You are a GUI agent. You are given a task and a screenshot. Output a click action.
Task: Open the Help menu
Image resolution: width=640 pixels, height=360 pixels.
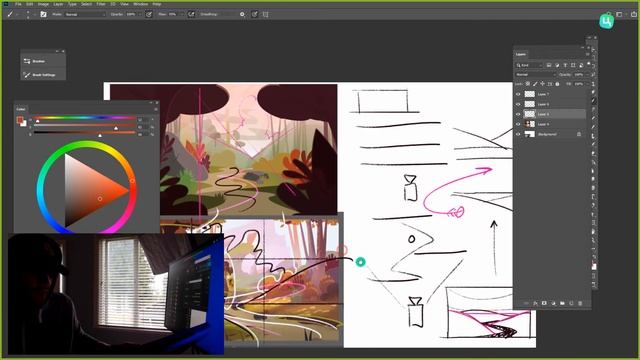(157, 4)
